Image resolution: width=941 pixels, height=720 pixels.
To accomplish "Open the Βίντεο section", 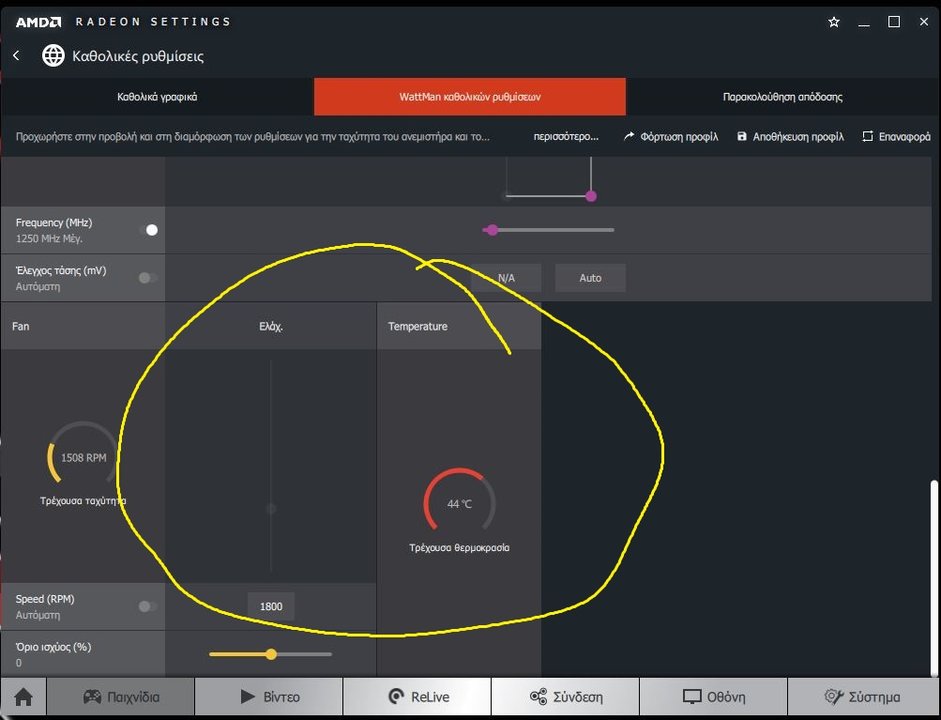I will pyautogui.click(x=269, y=697).
